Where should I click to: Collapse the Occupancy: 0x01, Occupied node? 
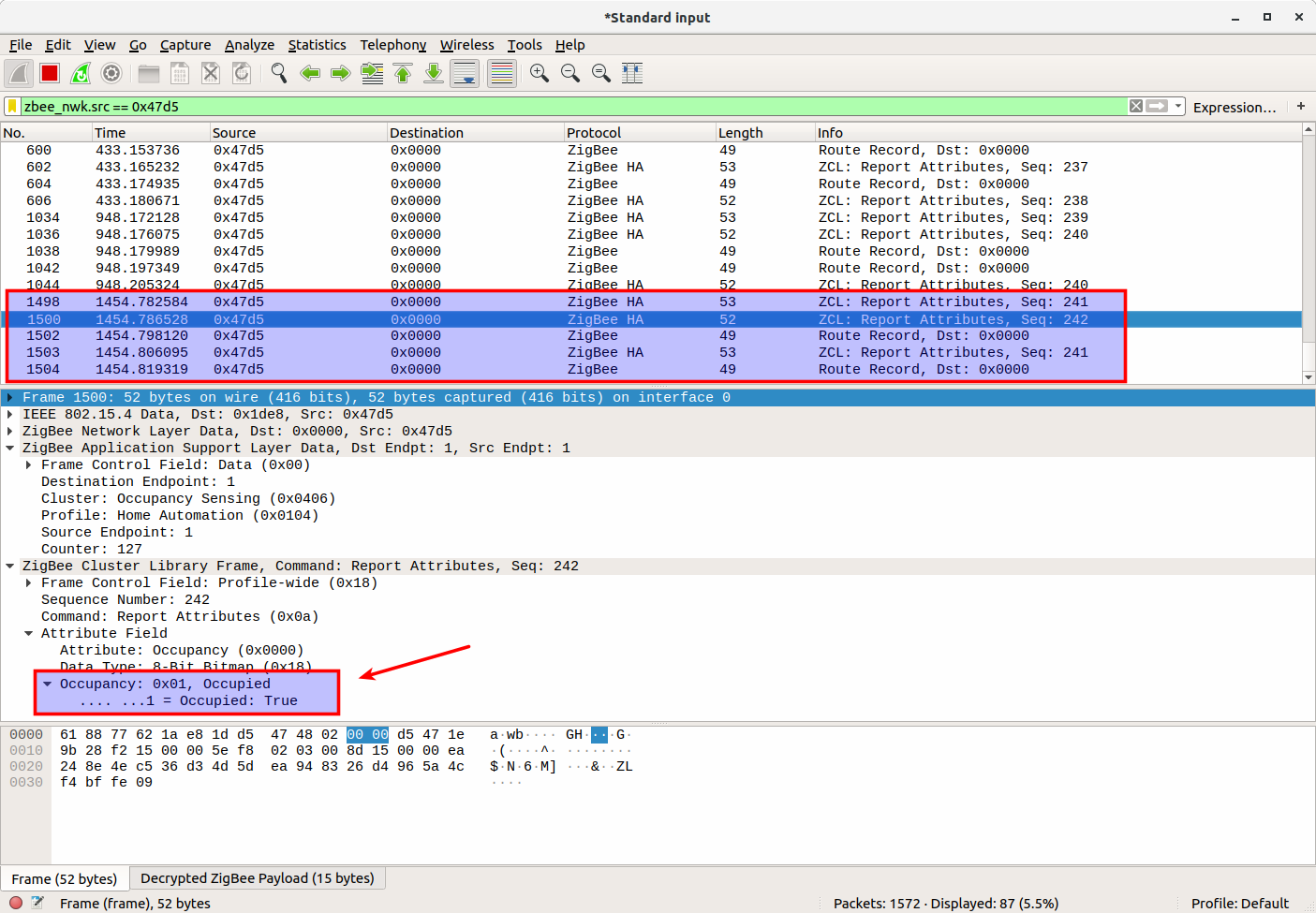48,685
